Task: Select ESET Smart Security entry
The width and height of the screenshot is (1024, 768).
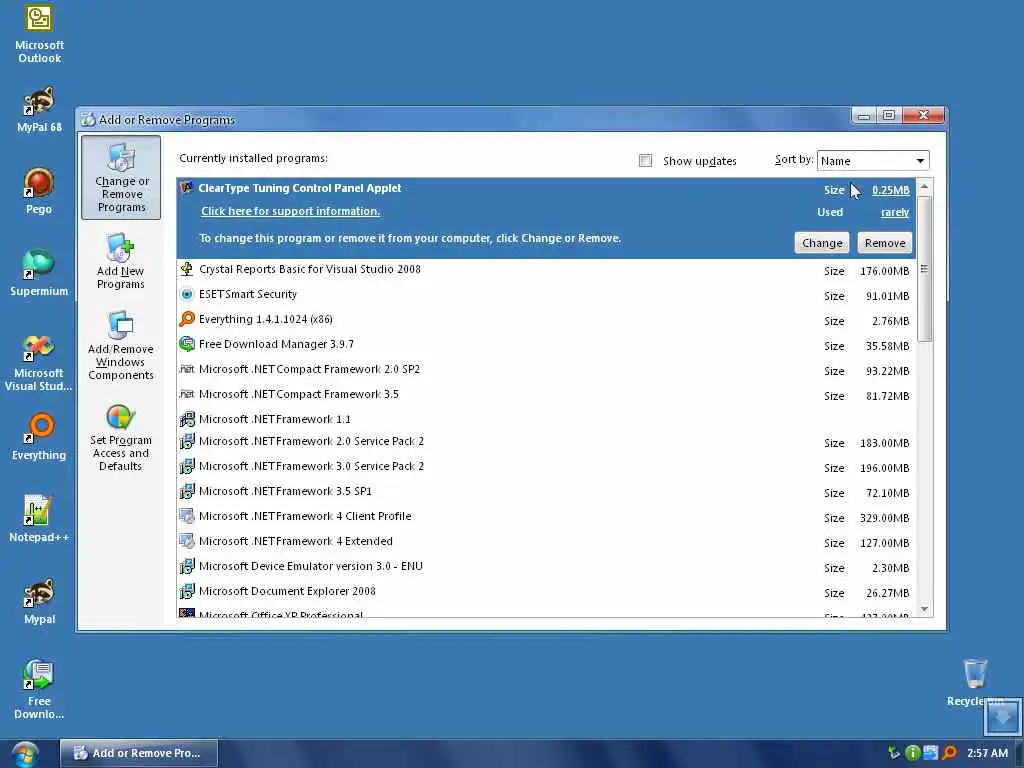Action: coord(546,295)
